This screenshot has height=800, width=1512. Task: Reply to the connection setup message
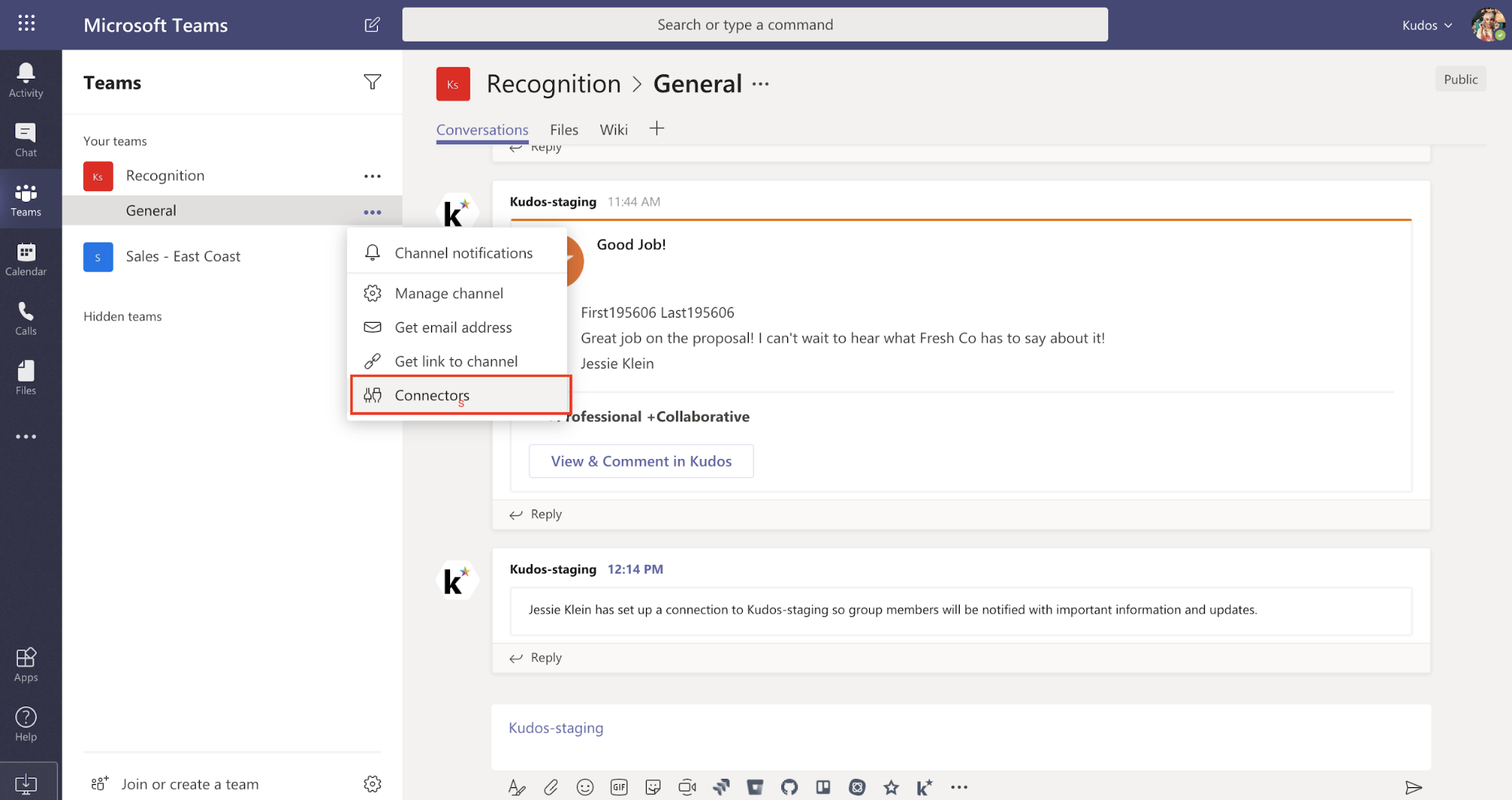coord(536,658)
